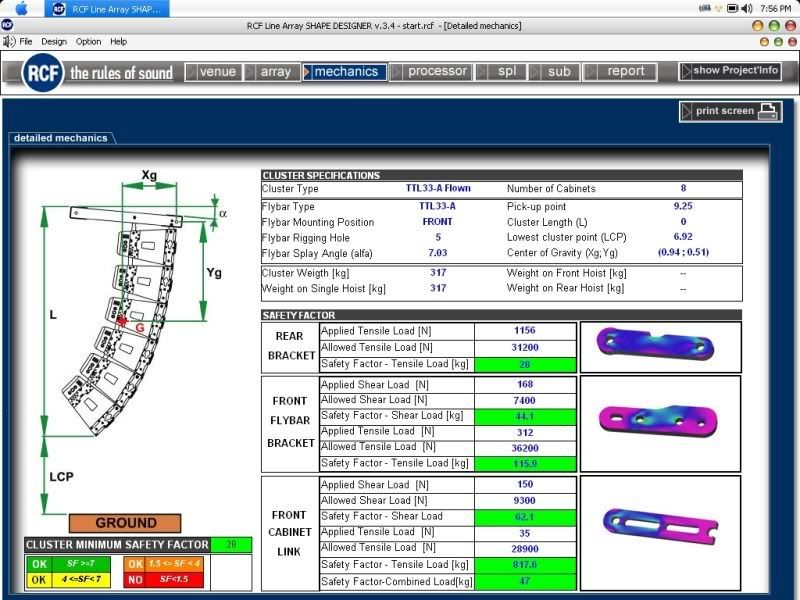The image size is (800, 600).
Task: Click the keyboard icon in the system tray
Action: pos(705,8)
